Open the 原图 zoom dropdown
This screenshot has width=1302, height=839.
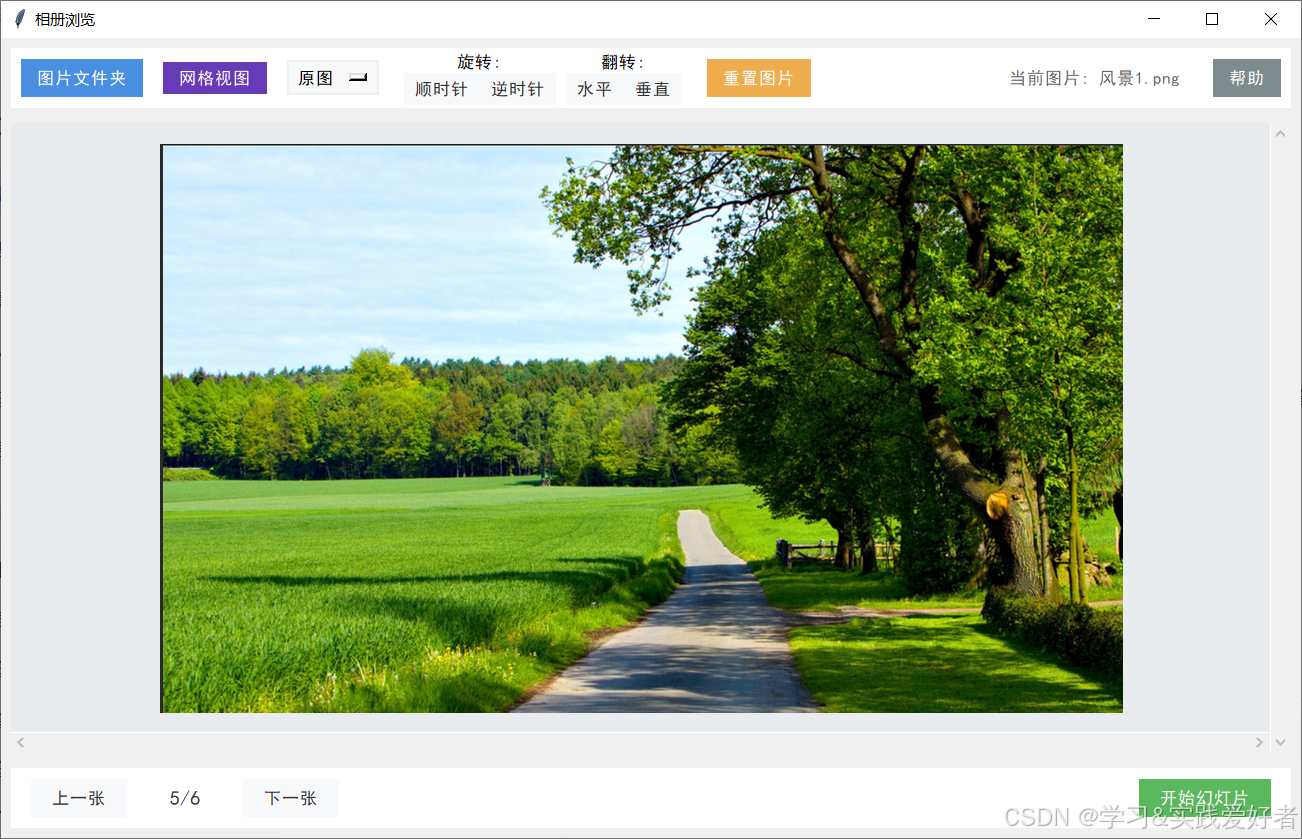(333, 78)
